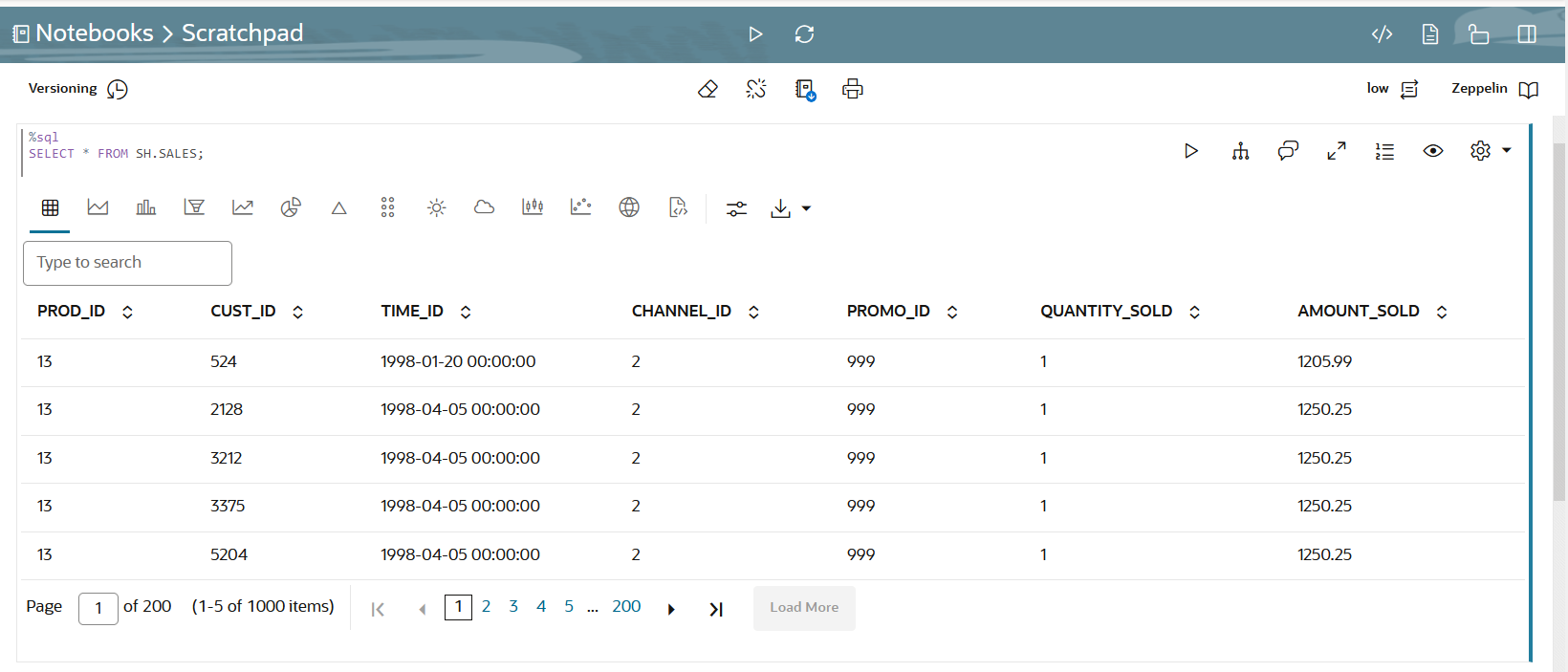Select the custom code visualization icon
The width and height of the screenshot is (1568, 672).
coord(678,207)
